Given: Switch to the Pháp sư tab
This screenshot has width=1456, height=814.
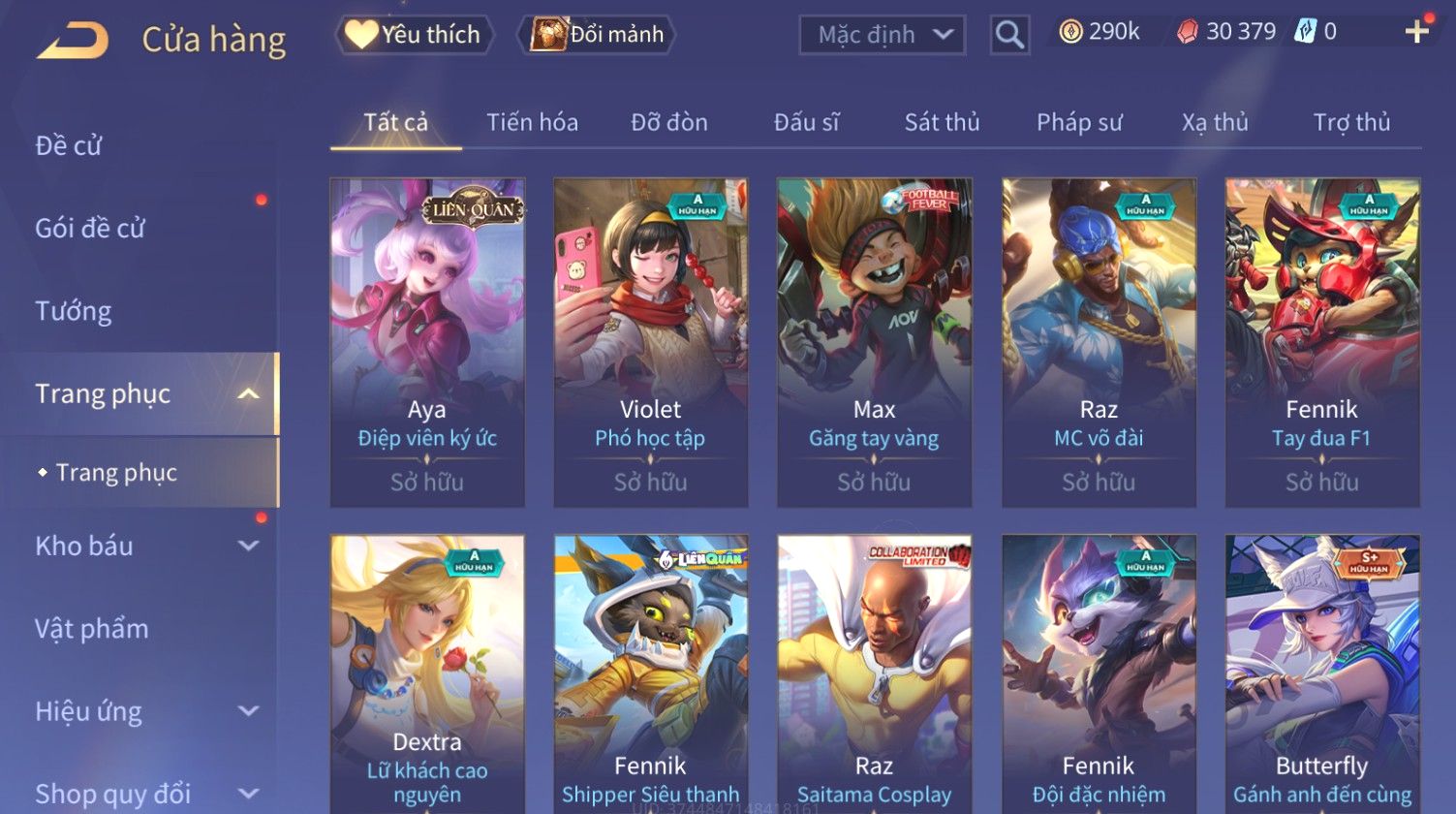Looking at the screenshot, I should (x=1079, y=123).
